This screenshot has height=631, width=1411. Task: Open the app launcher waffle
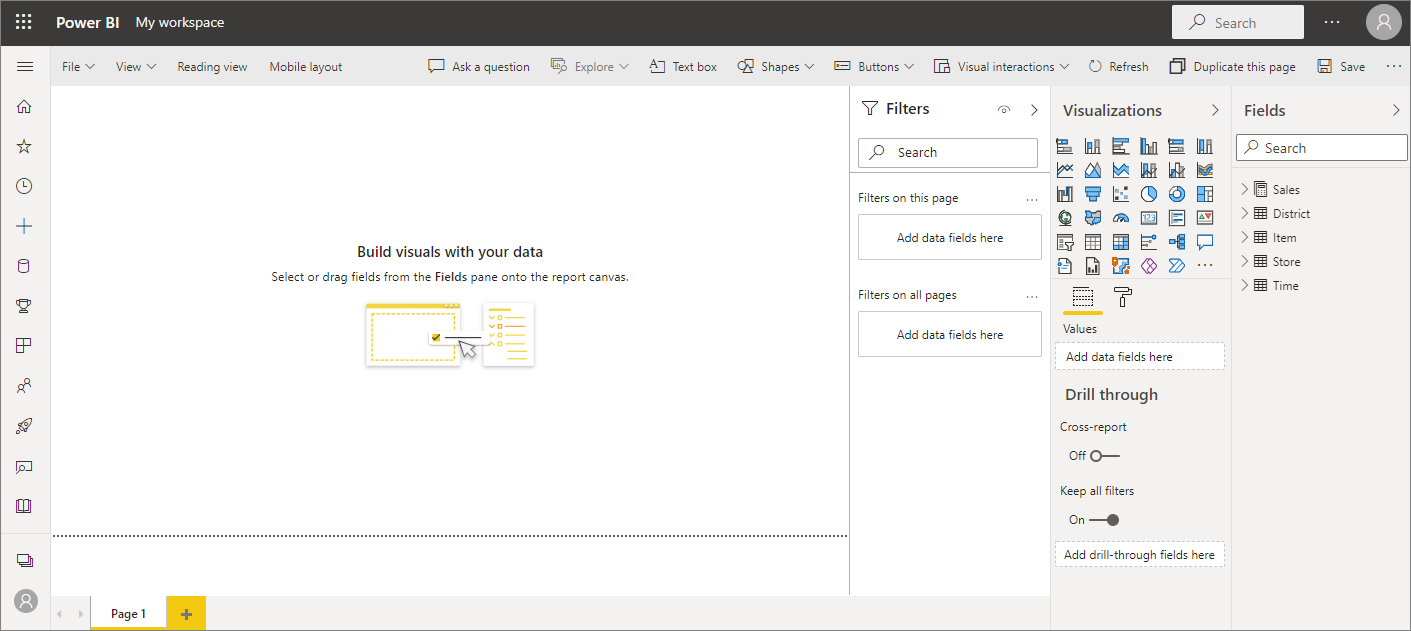(x=24, y=22)
